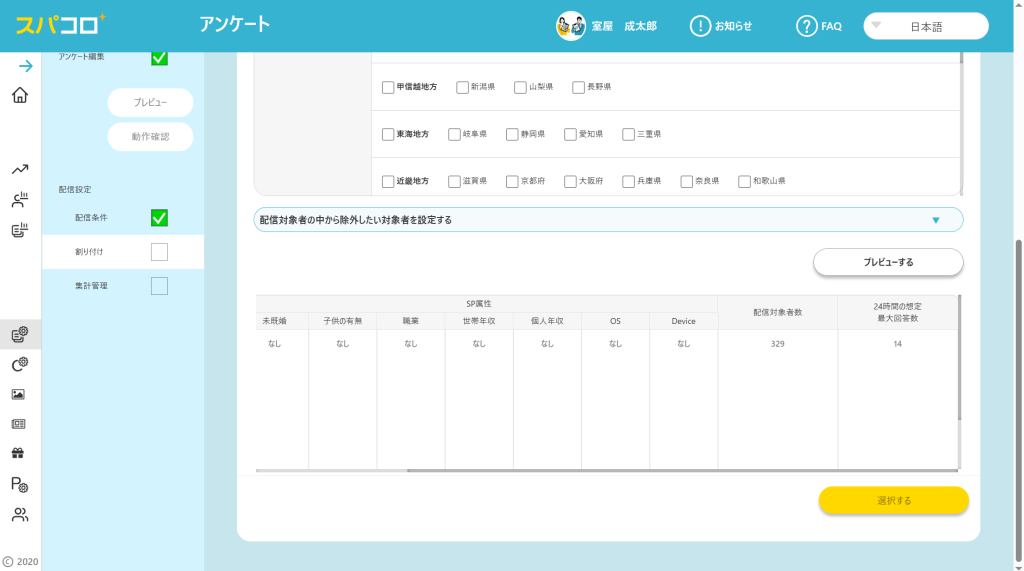Open the お知らせ link

[733, 26]
